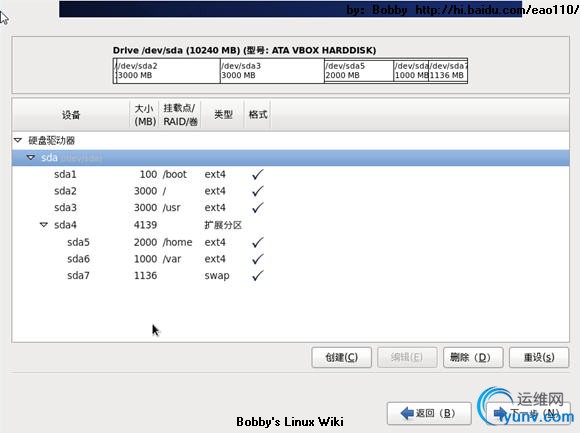
Task: Click /dev/sda2 block in drive diagram
Action: point(168,71)
